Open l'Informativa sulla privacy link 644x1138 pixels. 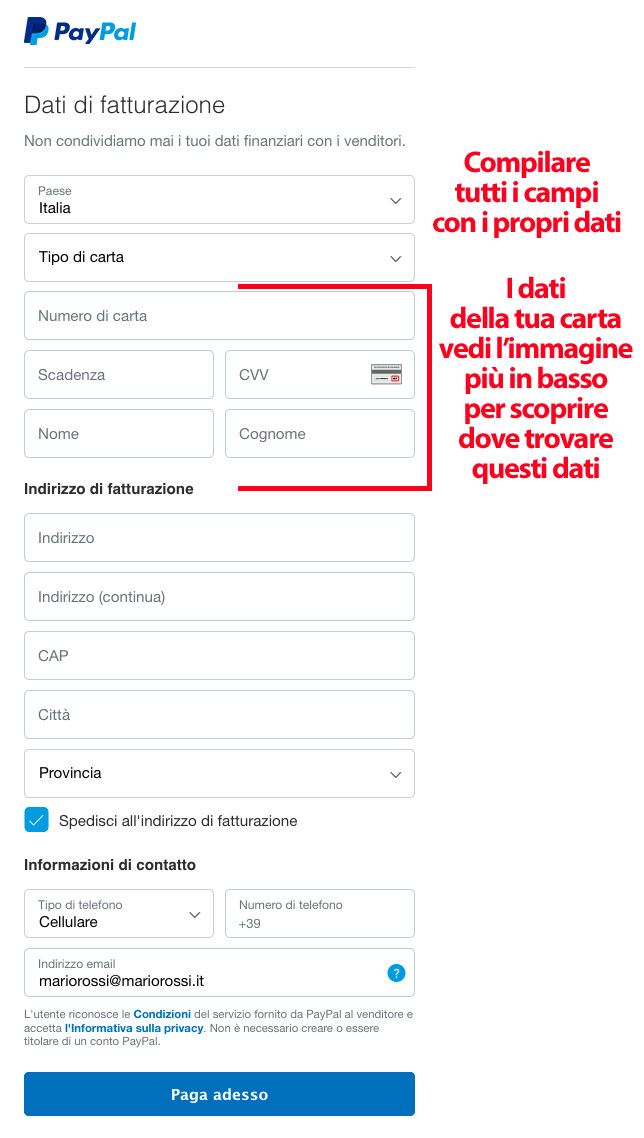click(x=135, y=1028)
